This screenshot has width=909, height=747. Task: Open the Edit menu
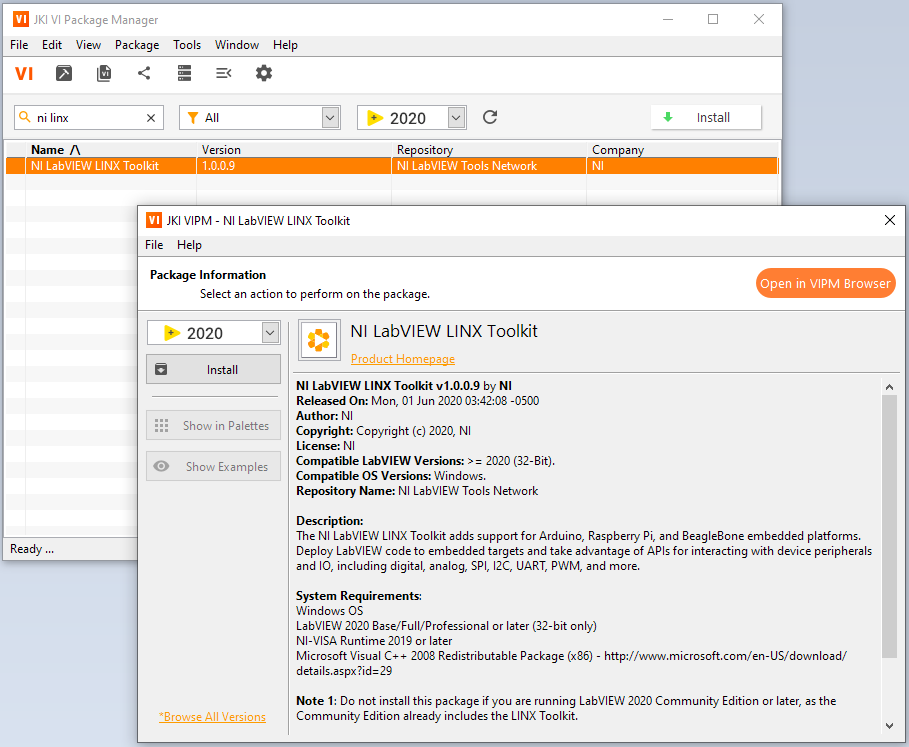[x=52, y=45]
